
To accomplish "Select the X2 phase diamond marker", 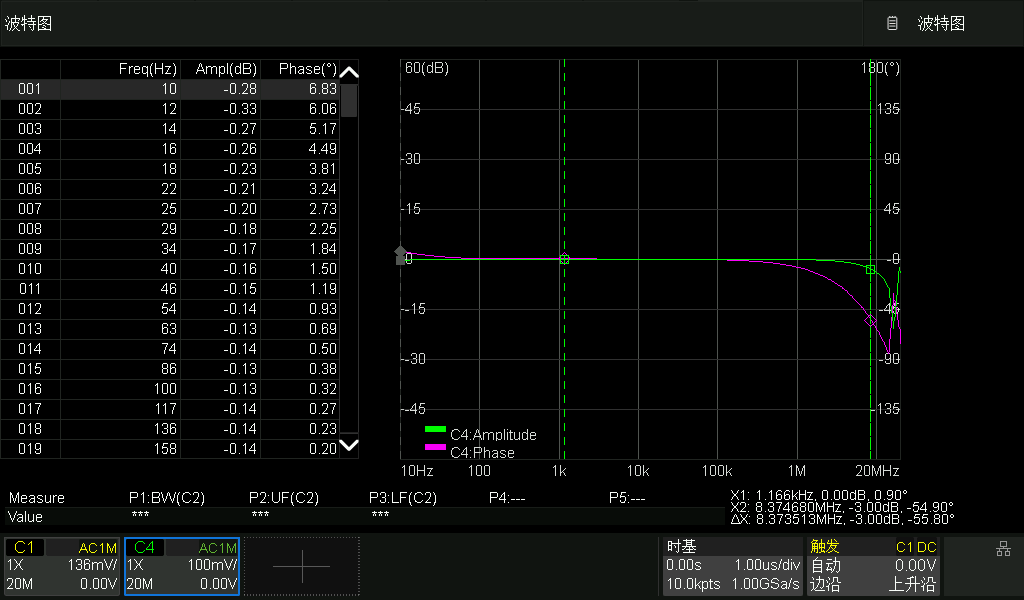I will click(870, 321).
